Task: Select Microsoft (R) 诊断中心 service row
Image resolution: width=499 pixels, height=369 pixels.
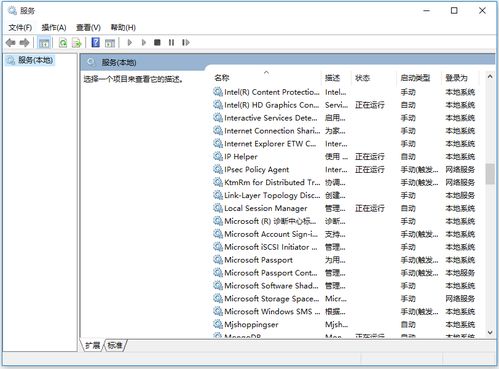Action: pyautogui.click(x=345, y=221)
